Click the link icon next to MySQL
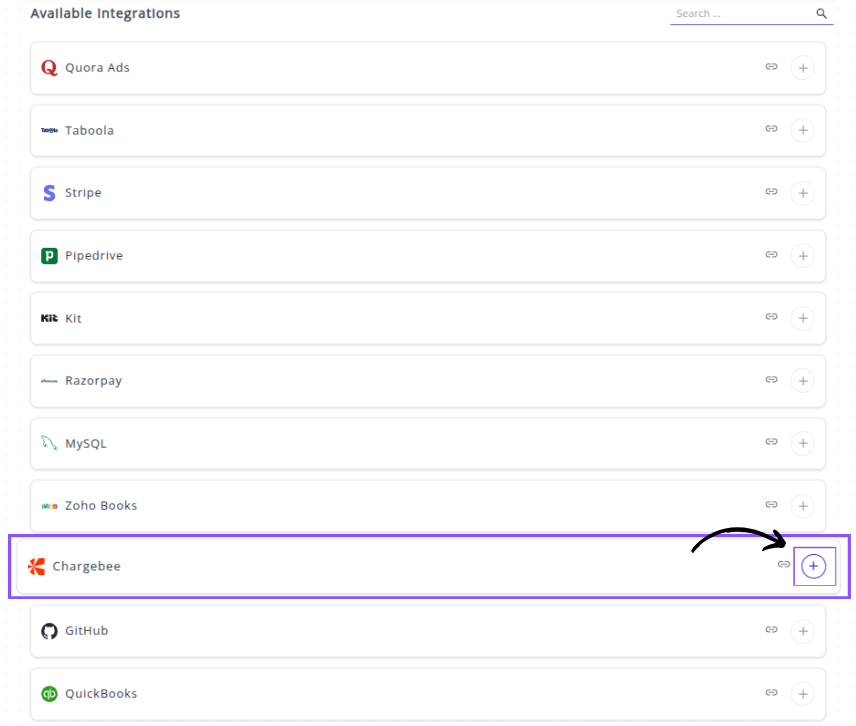The width and height of the screenshot is (856, 726). [x=771, y=442]
